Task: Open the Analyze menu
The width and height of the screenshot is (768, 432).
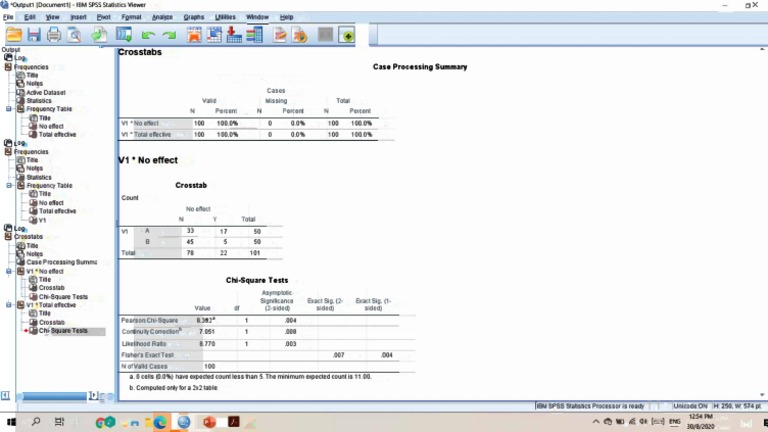Action: 162,17
